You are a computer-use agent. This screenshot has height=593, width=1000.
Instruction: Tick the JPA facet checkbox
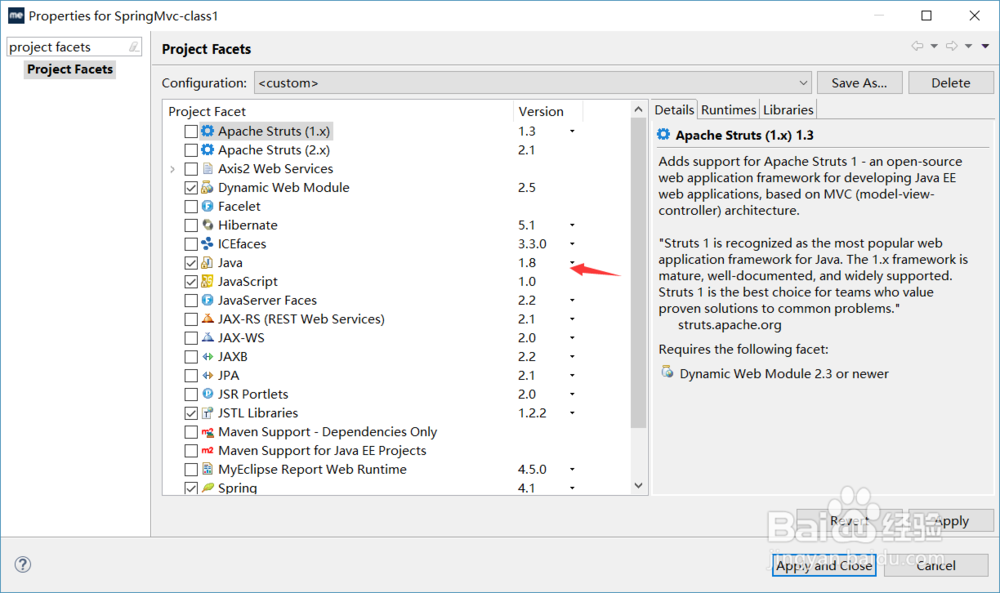[191, 376]
